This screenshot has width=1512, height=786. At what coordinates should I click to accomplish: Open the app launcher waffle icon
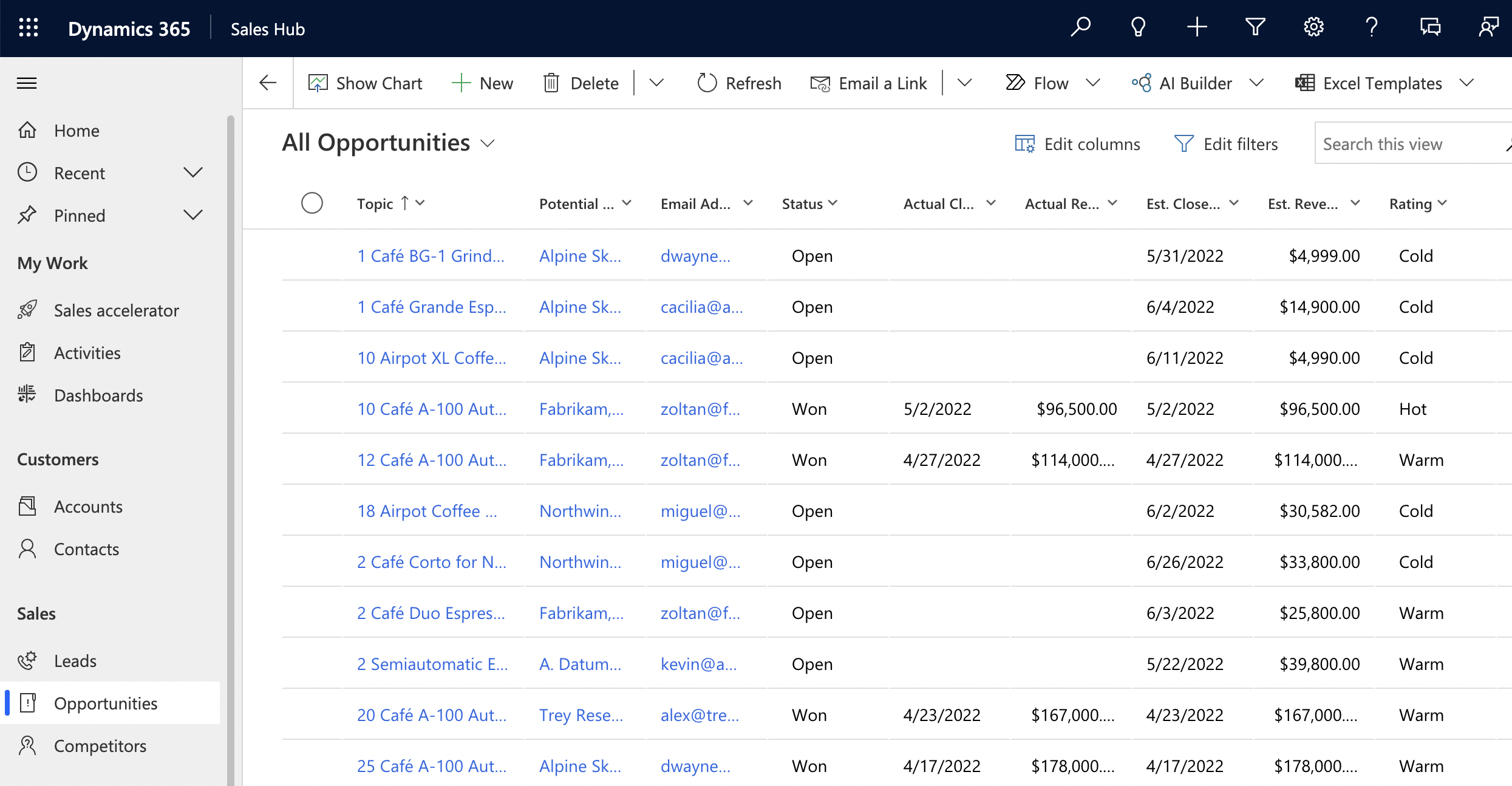pos(29,28)
